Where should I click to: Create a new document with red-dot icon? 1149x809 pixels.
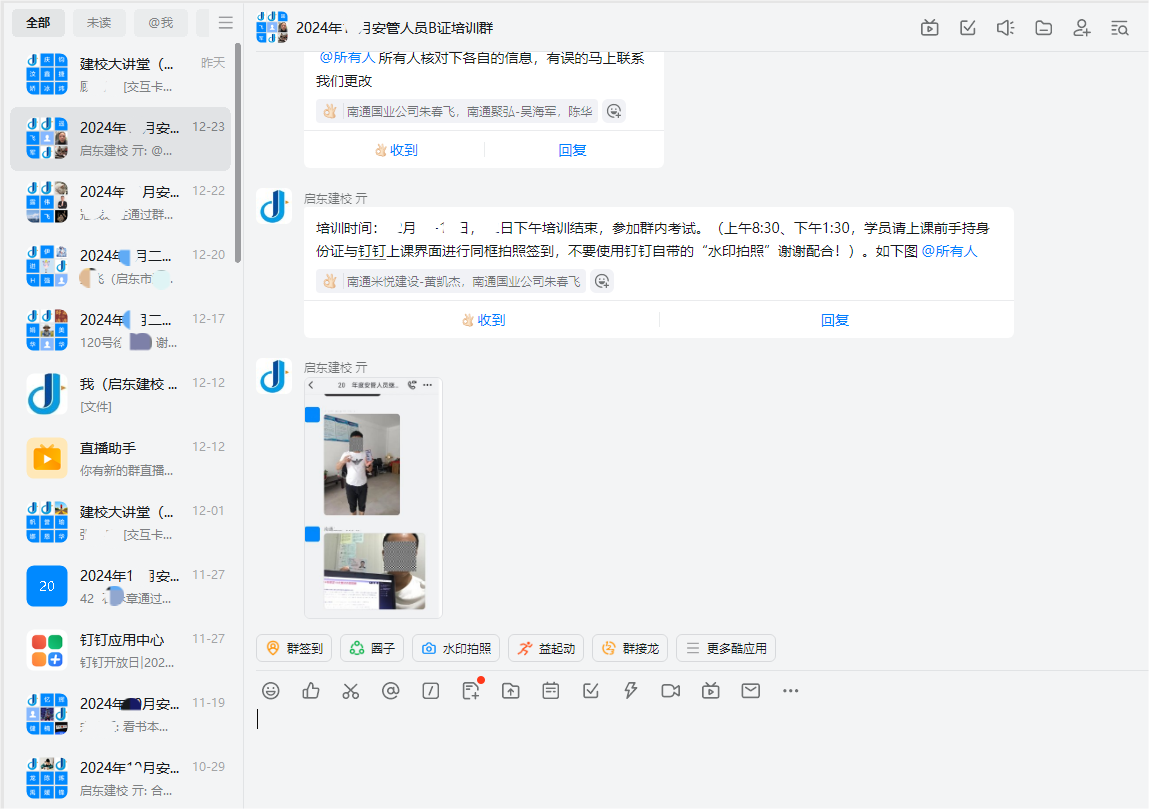tap(471, 690)
